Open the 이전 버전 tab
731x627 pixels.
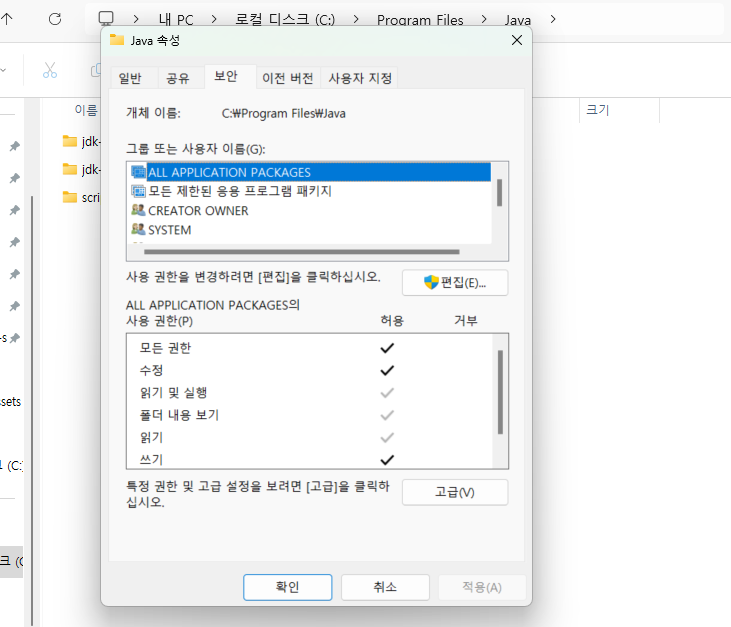tap(288, 78)
